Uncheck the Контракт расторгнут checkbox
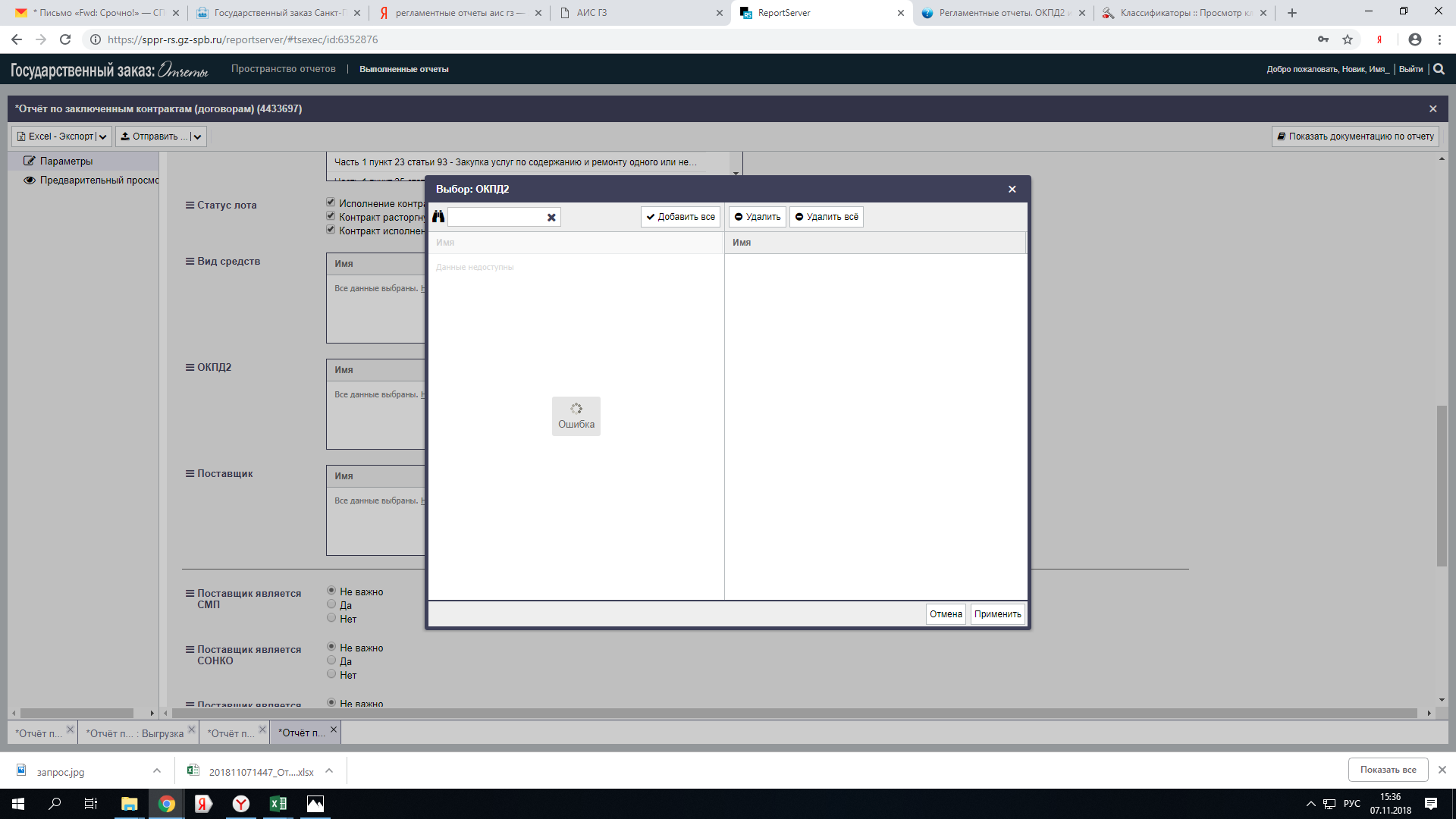 click(x=331, y=216)
